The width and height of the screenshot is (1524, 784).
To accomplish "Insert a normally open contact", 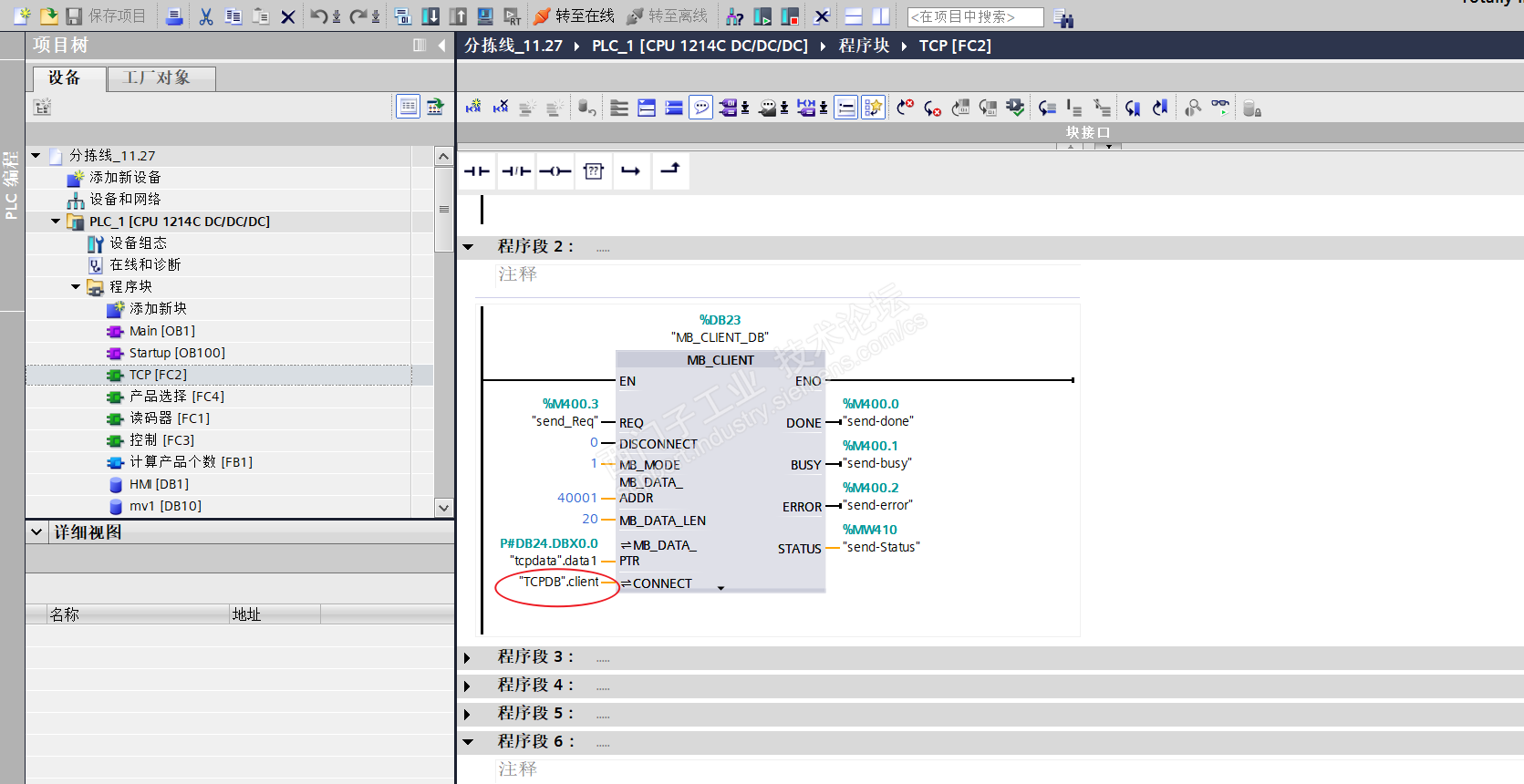I will point(477,171).
